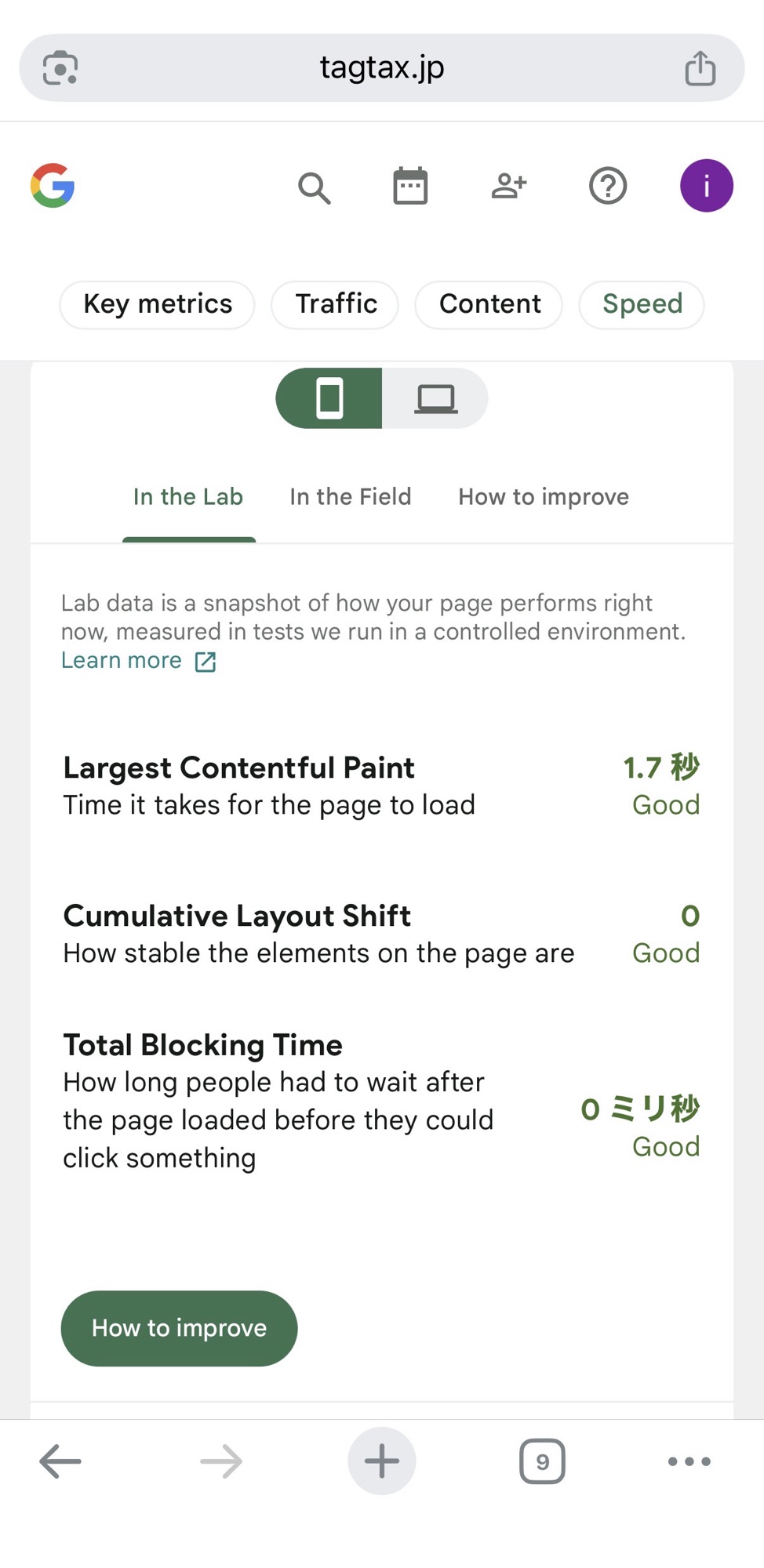The height and width of the screenshot is (1568, 764).
Task: Click the add user icon
Action: coord(508,186)
